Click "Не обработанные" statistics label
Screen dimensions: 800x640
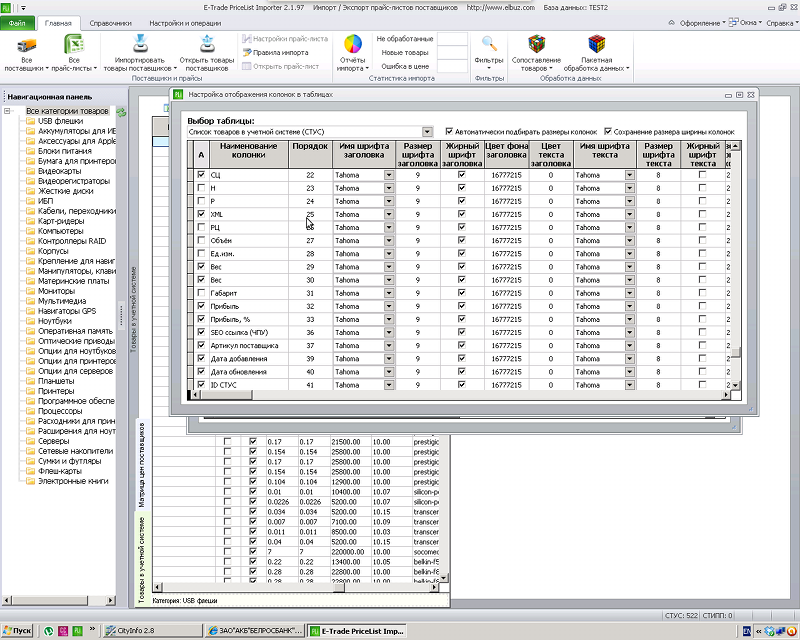point(405,39)
